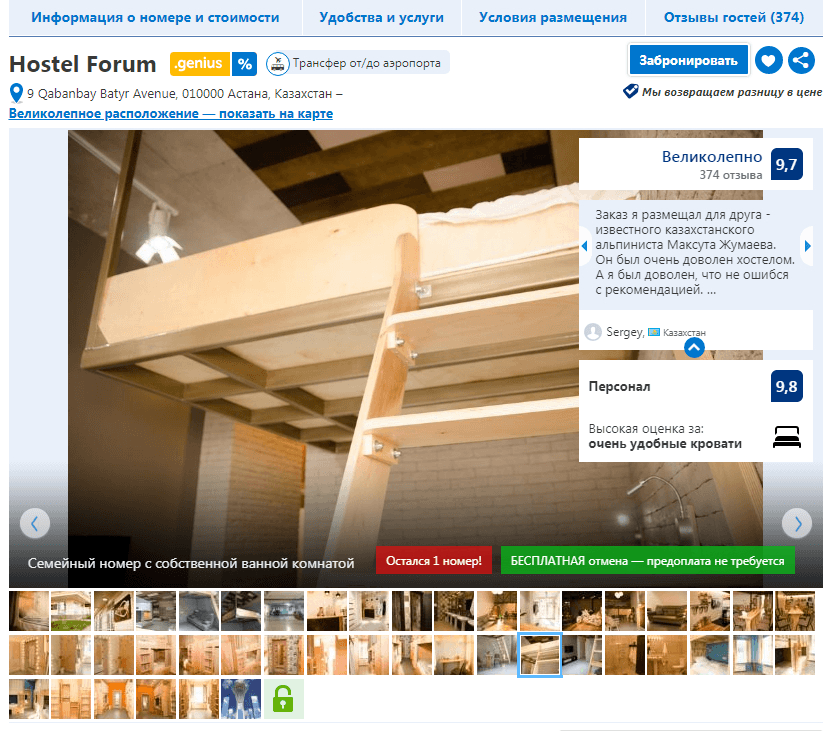
Task: Open the last thumbnail in the second row
Action: coord(795,655)
